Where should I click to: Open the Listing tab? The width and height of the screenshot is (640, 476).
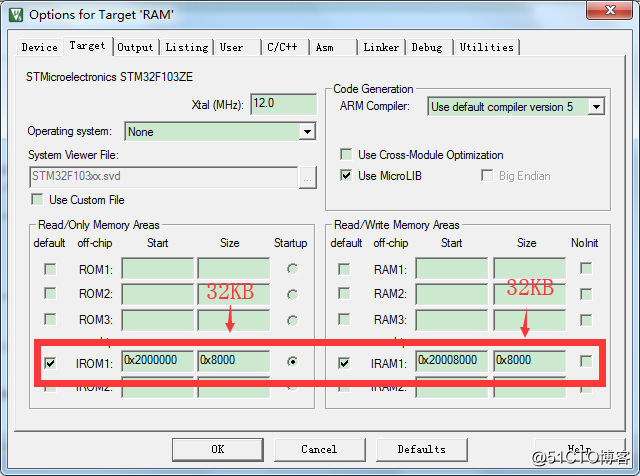coord(187,47)
